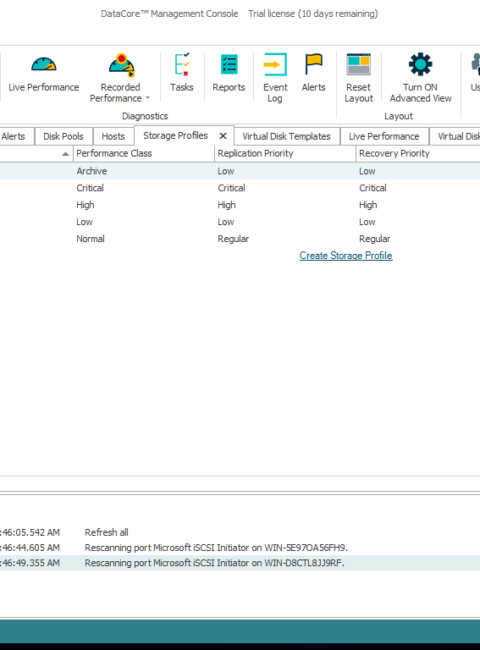Turn ON Advanced View gear icon
Viewport: 480px width, 650px height.
click(x=420, y=64)
